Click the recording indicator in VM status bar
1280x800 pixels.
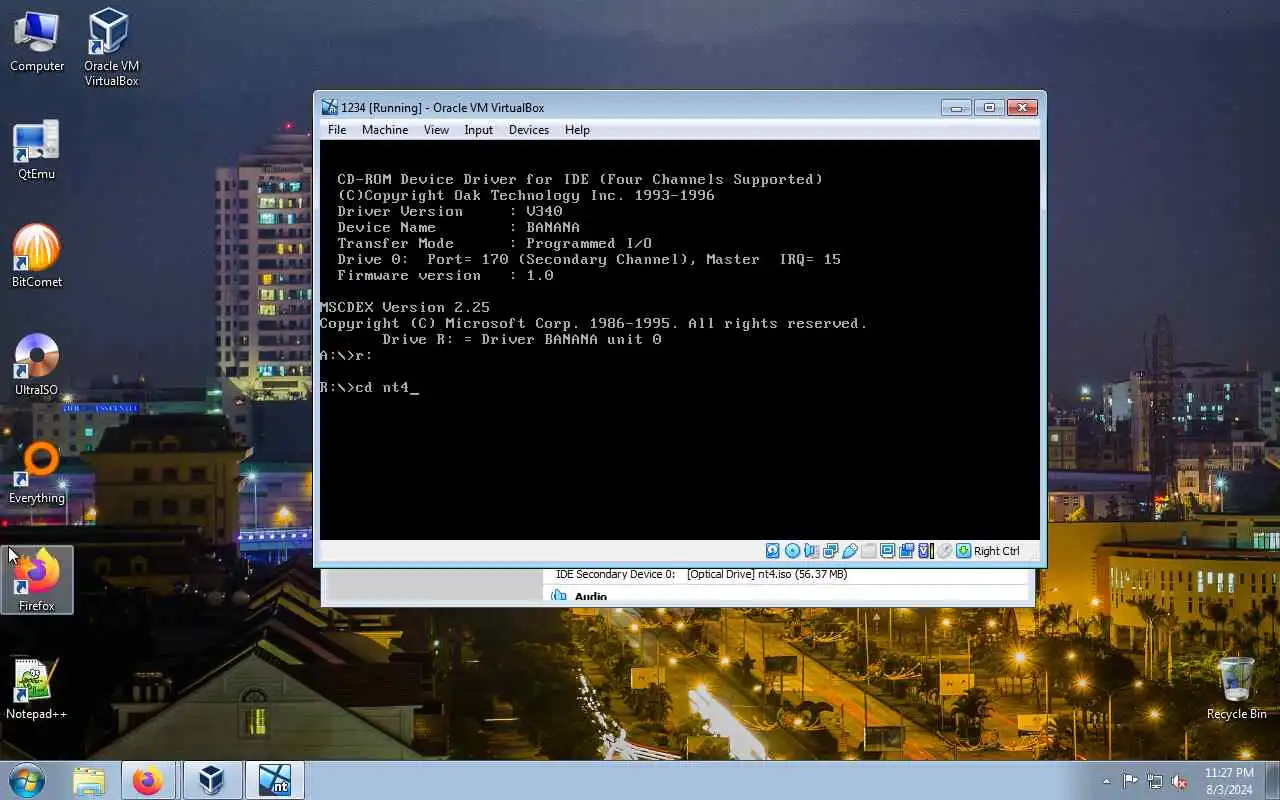[907, 551]
